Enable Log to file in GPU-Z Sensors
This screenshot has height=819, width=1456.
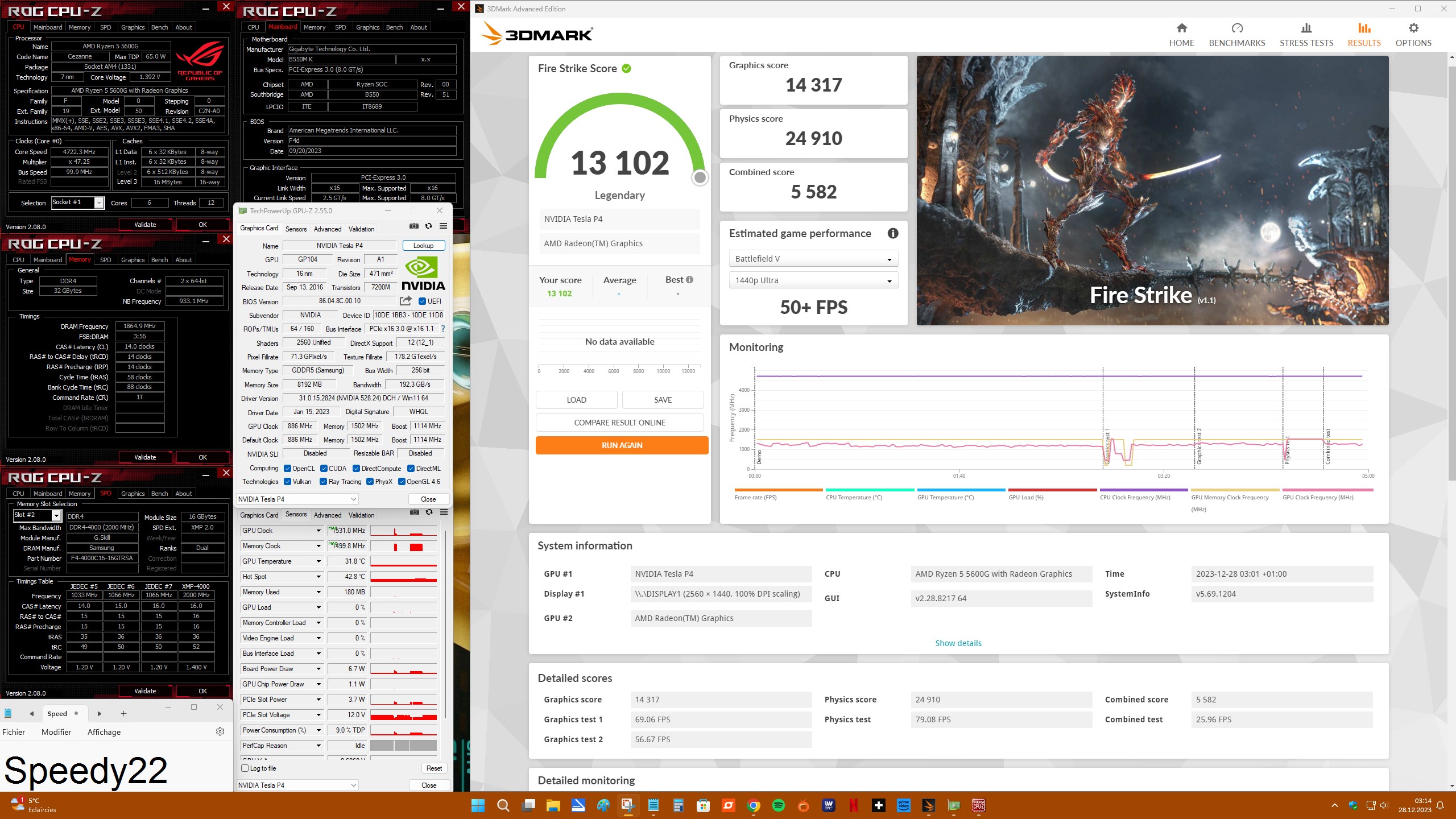245,768
